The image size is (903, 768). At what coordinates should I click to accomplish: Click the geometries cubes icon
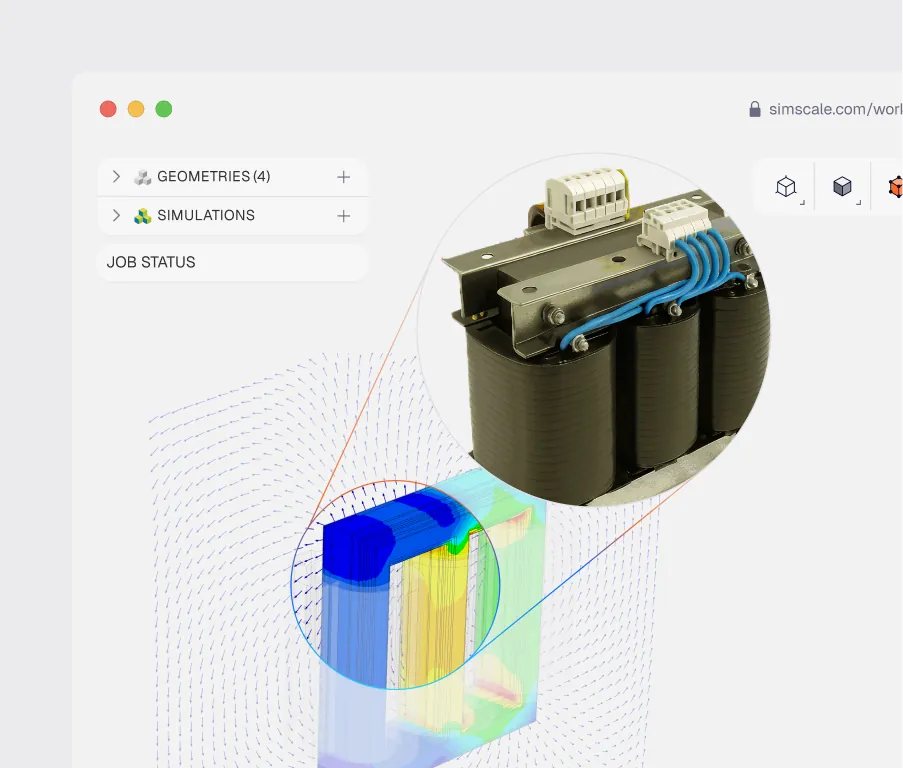pyautogui.click(x=142, y=177)
